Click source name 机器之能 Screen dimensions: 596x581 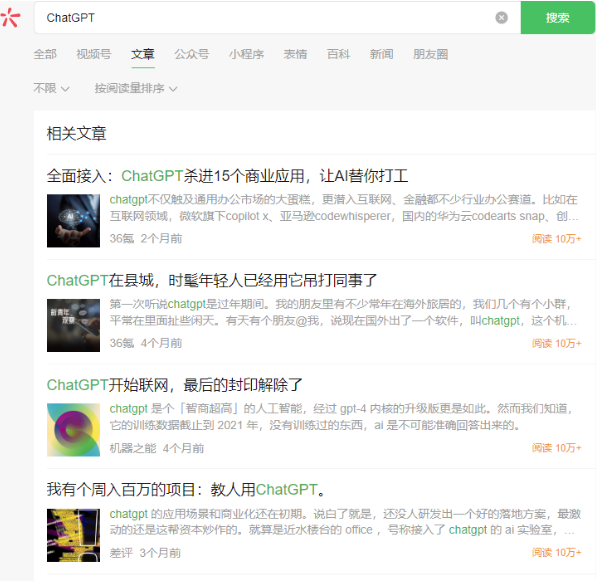pyautogui.click(x=133, y=448)
